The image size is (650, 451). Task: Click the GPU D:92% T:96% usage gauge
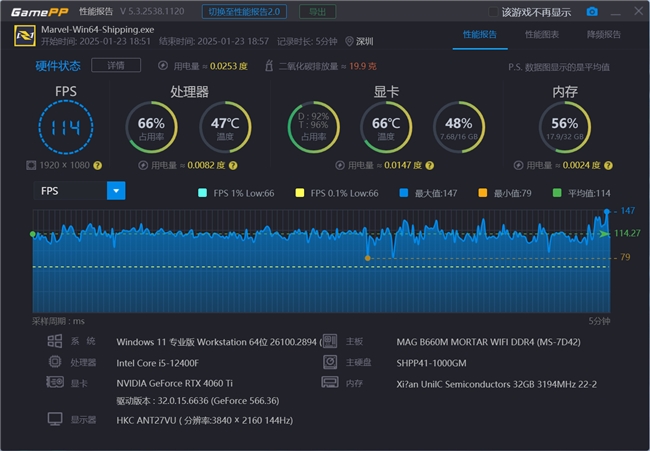313,127
